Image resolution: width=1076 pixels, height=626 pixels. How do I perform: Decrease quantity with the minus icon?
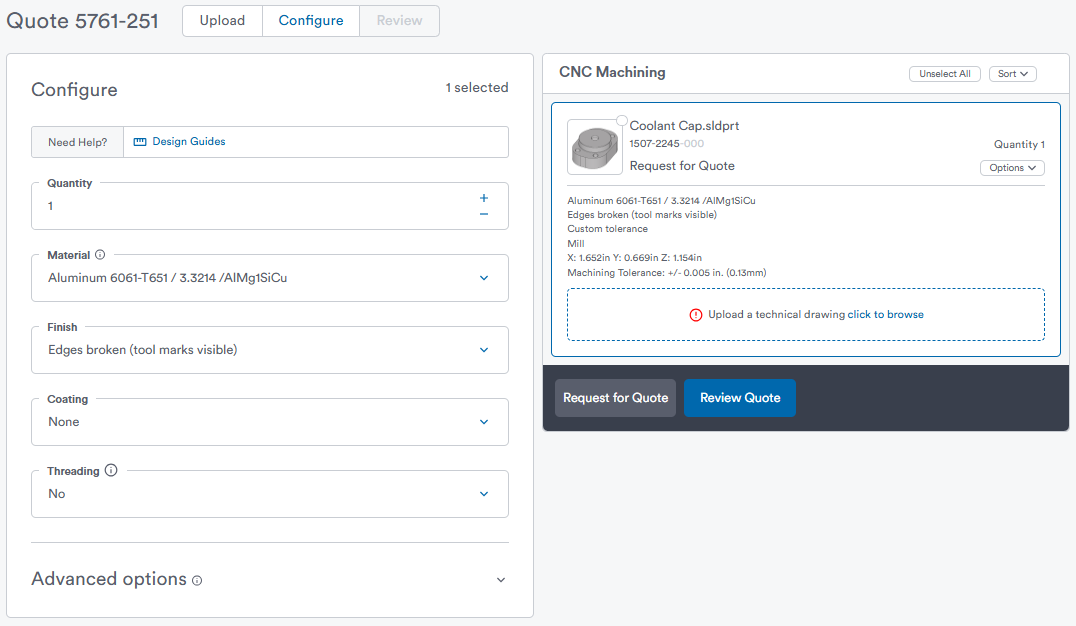click(x=484, y=214)
